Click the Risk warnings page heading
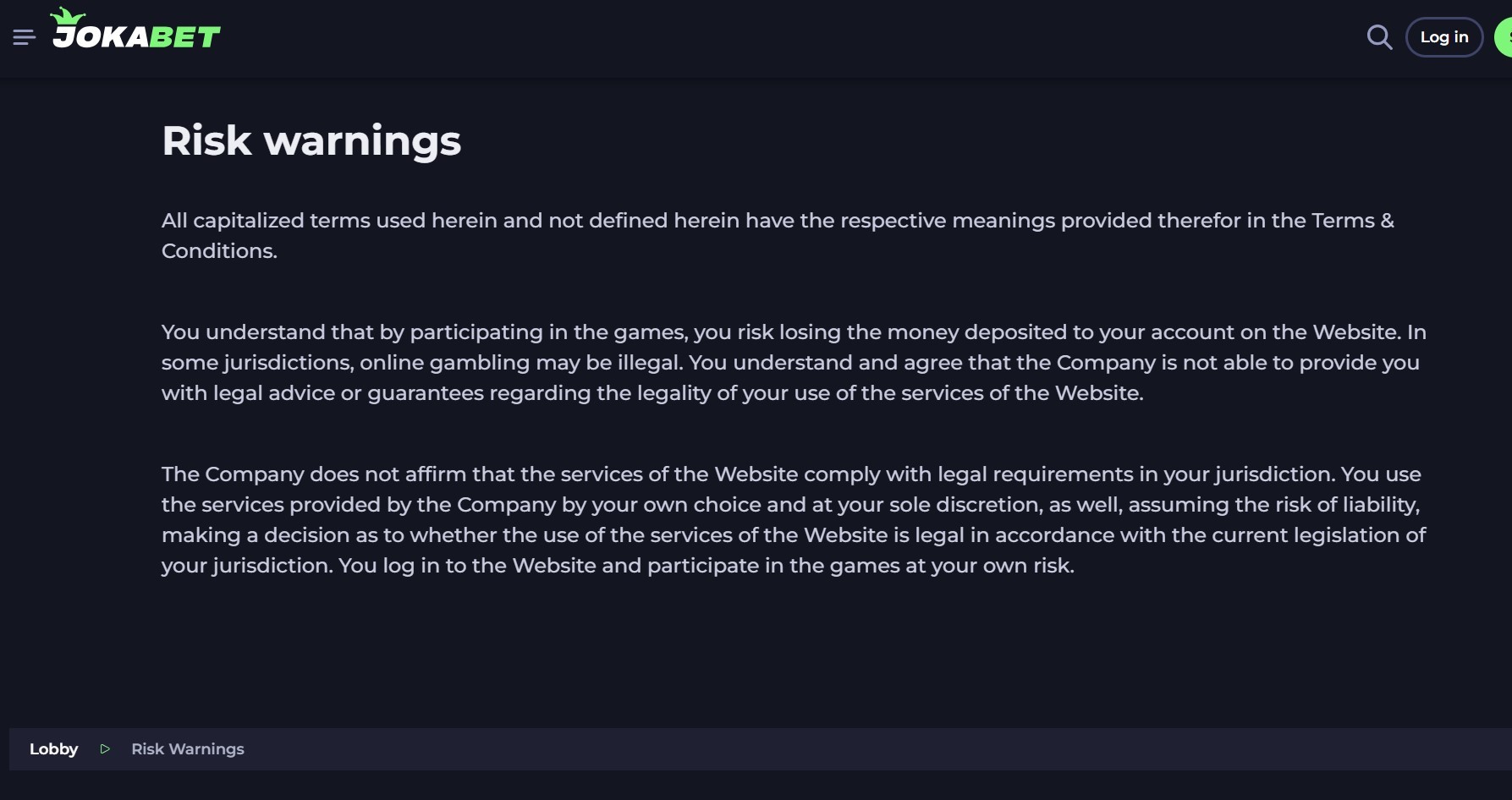 311,140
